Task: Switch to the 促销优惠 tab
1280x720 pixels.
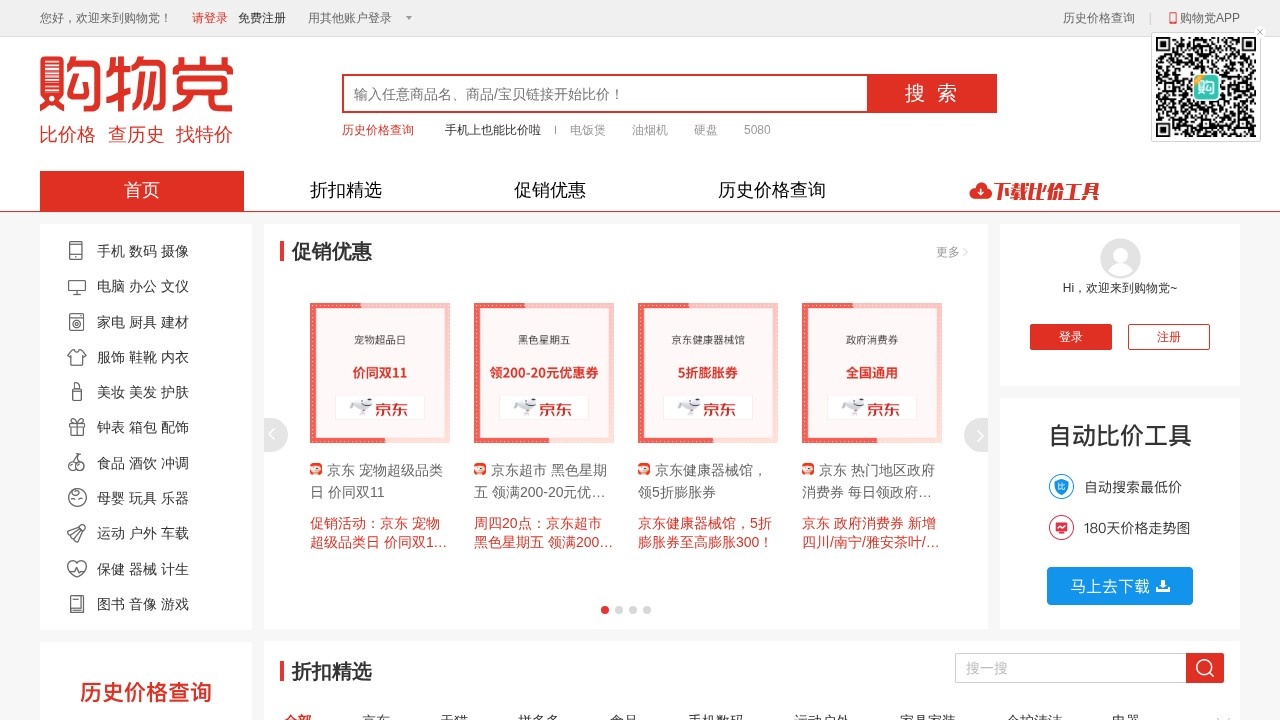Action: [x=550, y=191]
